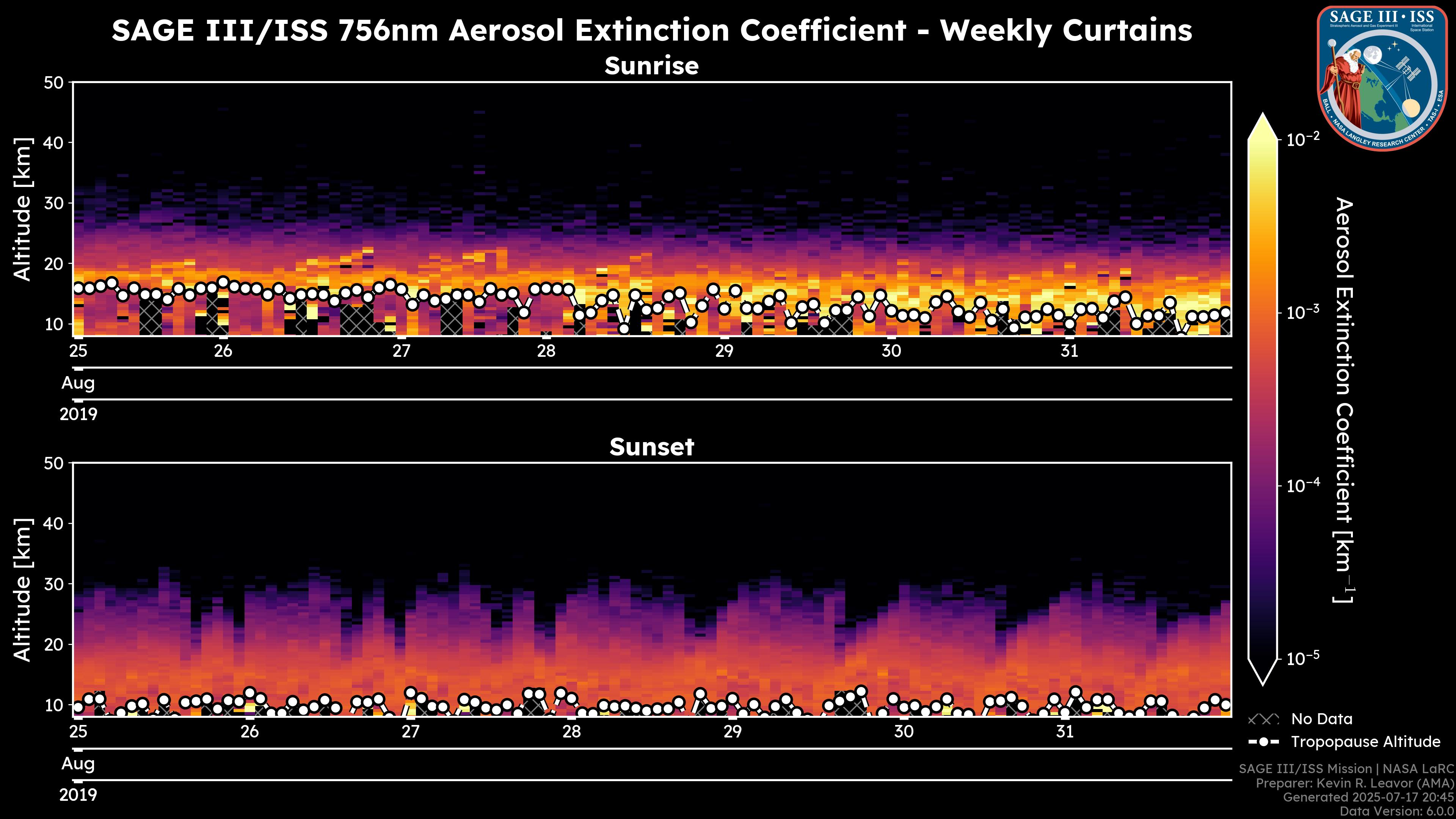The height and width of the screenshot is (819, 1456).
Task: Click the SAGE III ISS mission logo
Action: (x=1382, y=78)
